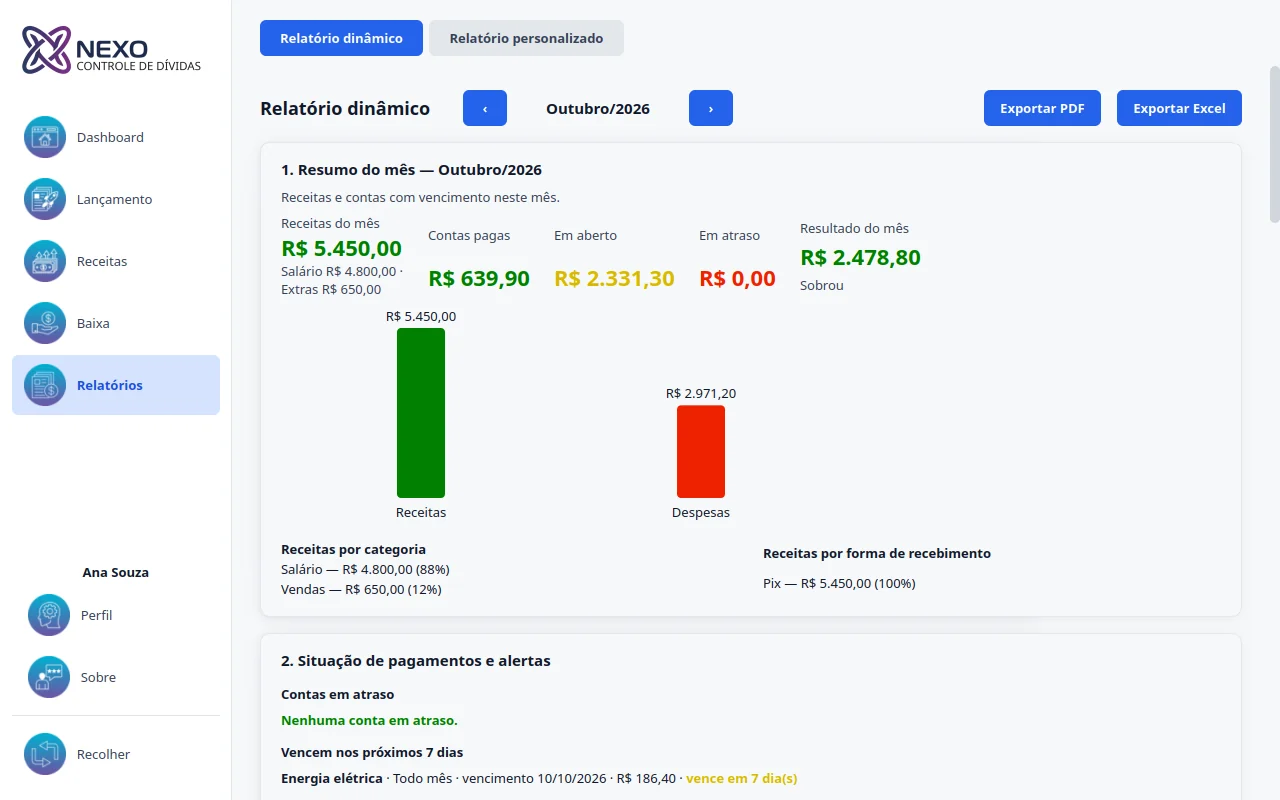This screenshot has width=1280, height=800.
Task: Open Dashboard menu label
Action: click(x=110, y=137)
